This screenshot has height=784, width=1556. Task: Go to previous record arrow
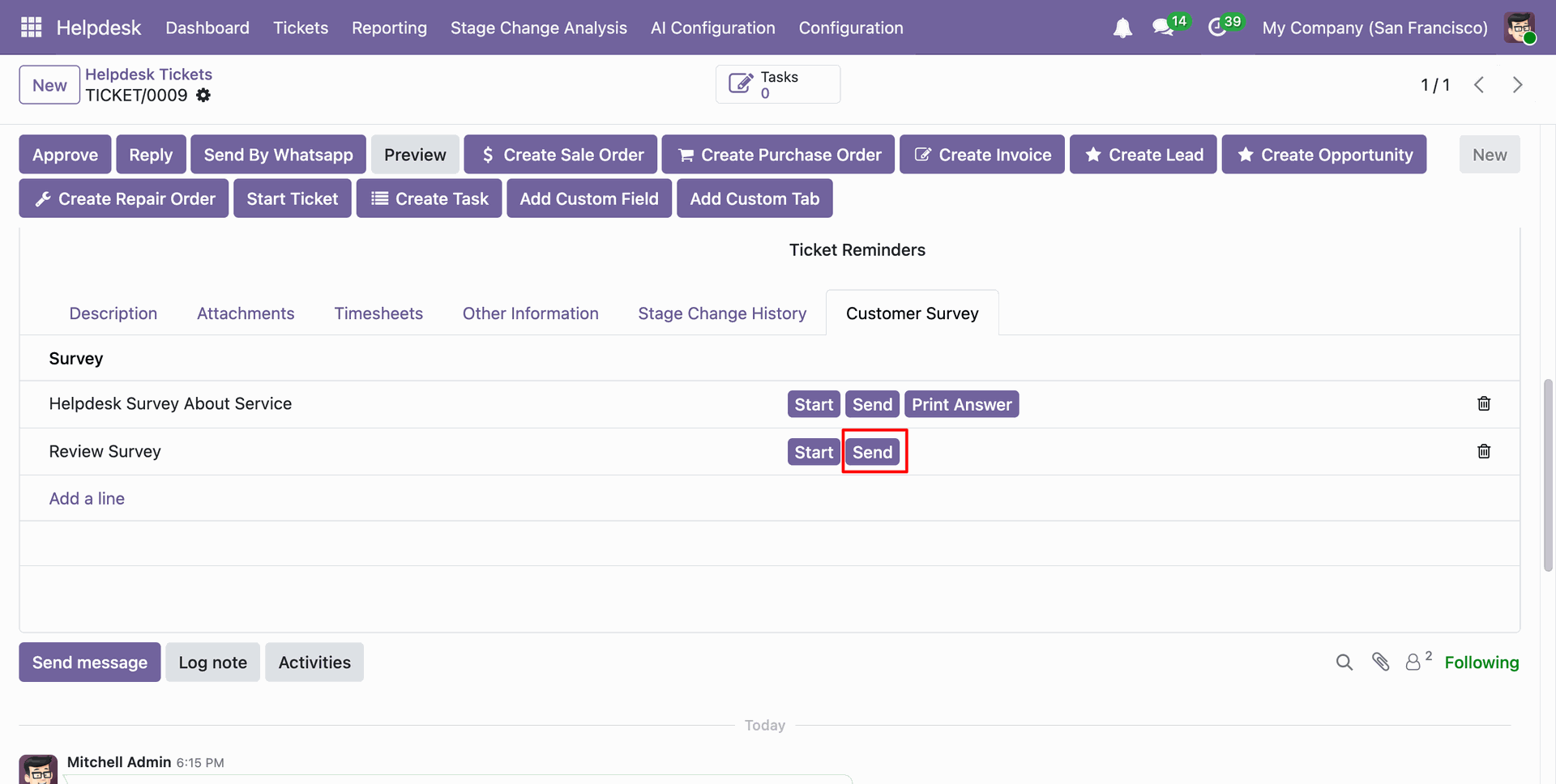(1479, 85)
